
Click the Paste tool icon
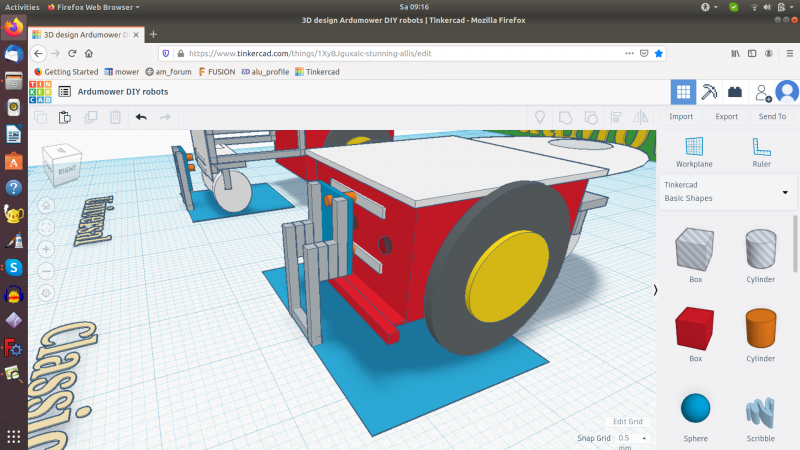click(x=65, y=117)
